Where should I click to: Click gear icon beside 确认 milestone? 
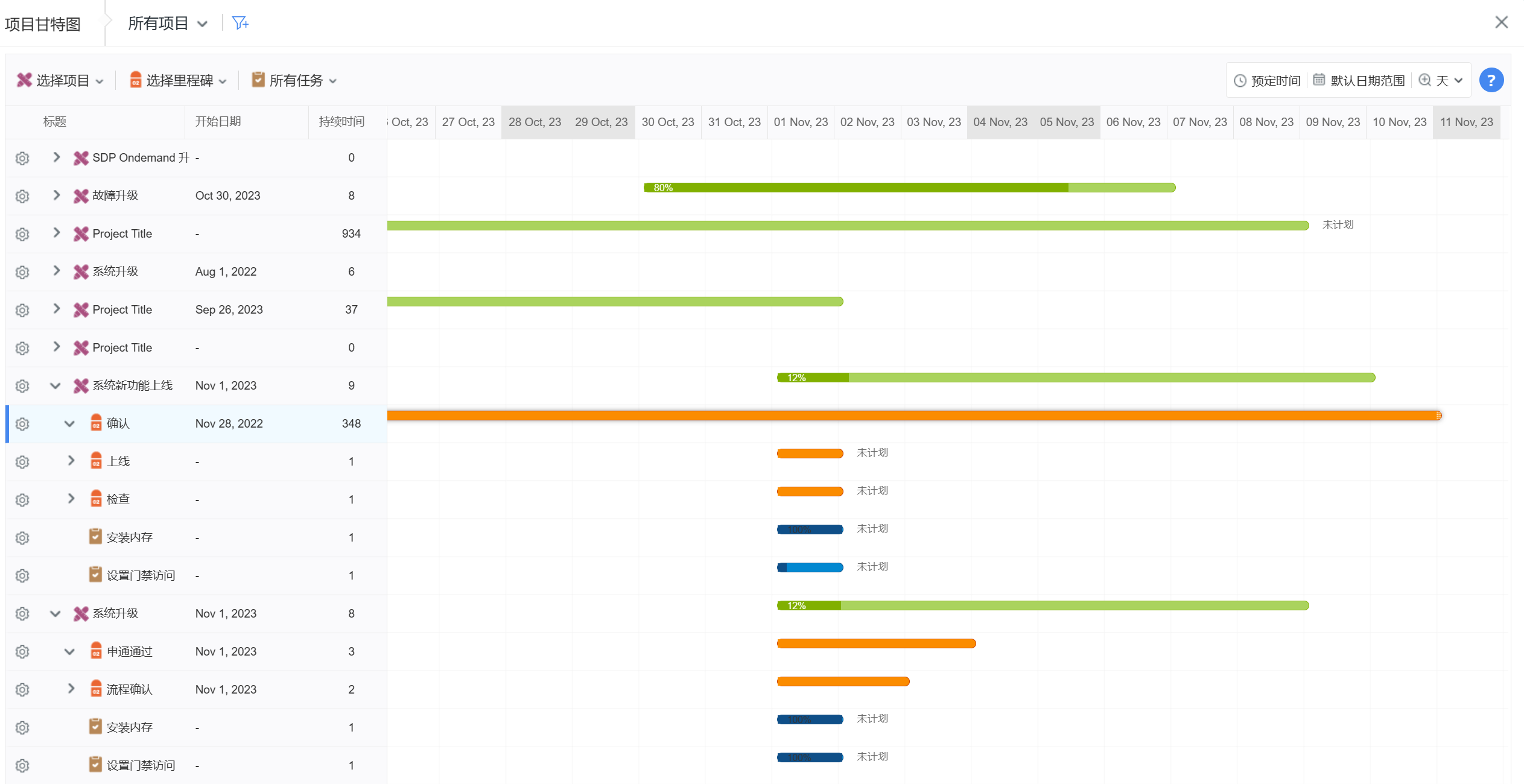[x=22, y=424]
